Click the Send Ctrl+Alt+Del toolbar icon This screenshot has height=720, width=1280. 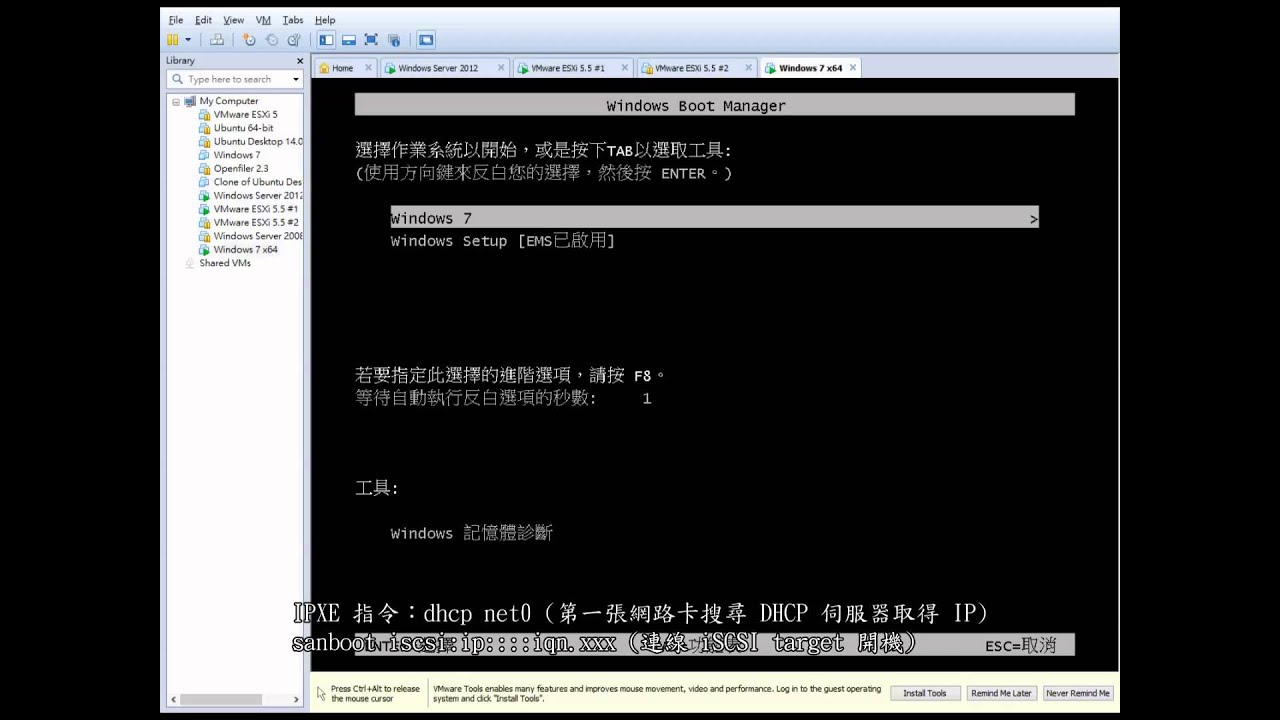[217, 40]
